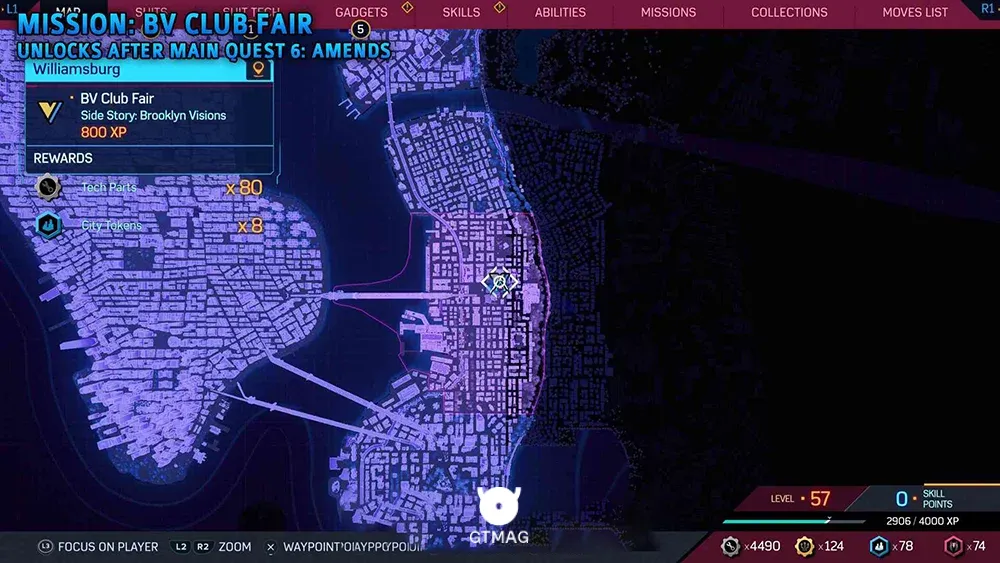Click the Rewards section heading
Screen dimensions: 1000x563
point(62,158)
